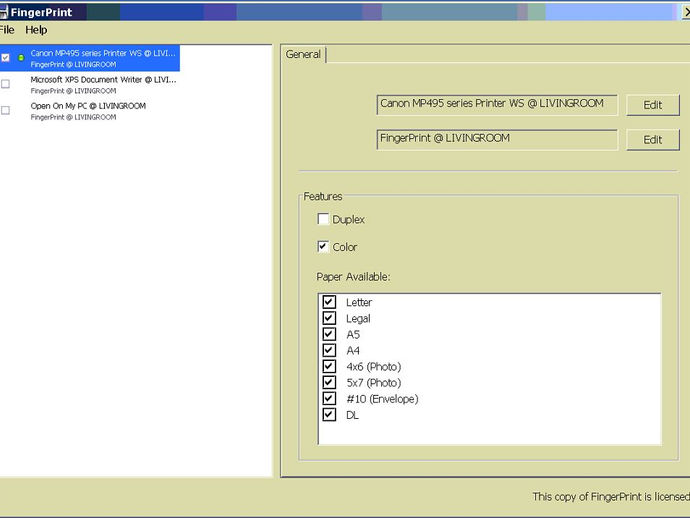
Task: Click the FingerPrint app icon in title bar
Action: (x=4, y=12)
